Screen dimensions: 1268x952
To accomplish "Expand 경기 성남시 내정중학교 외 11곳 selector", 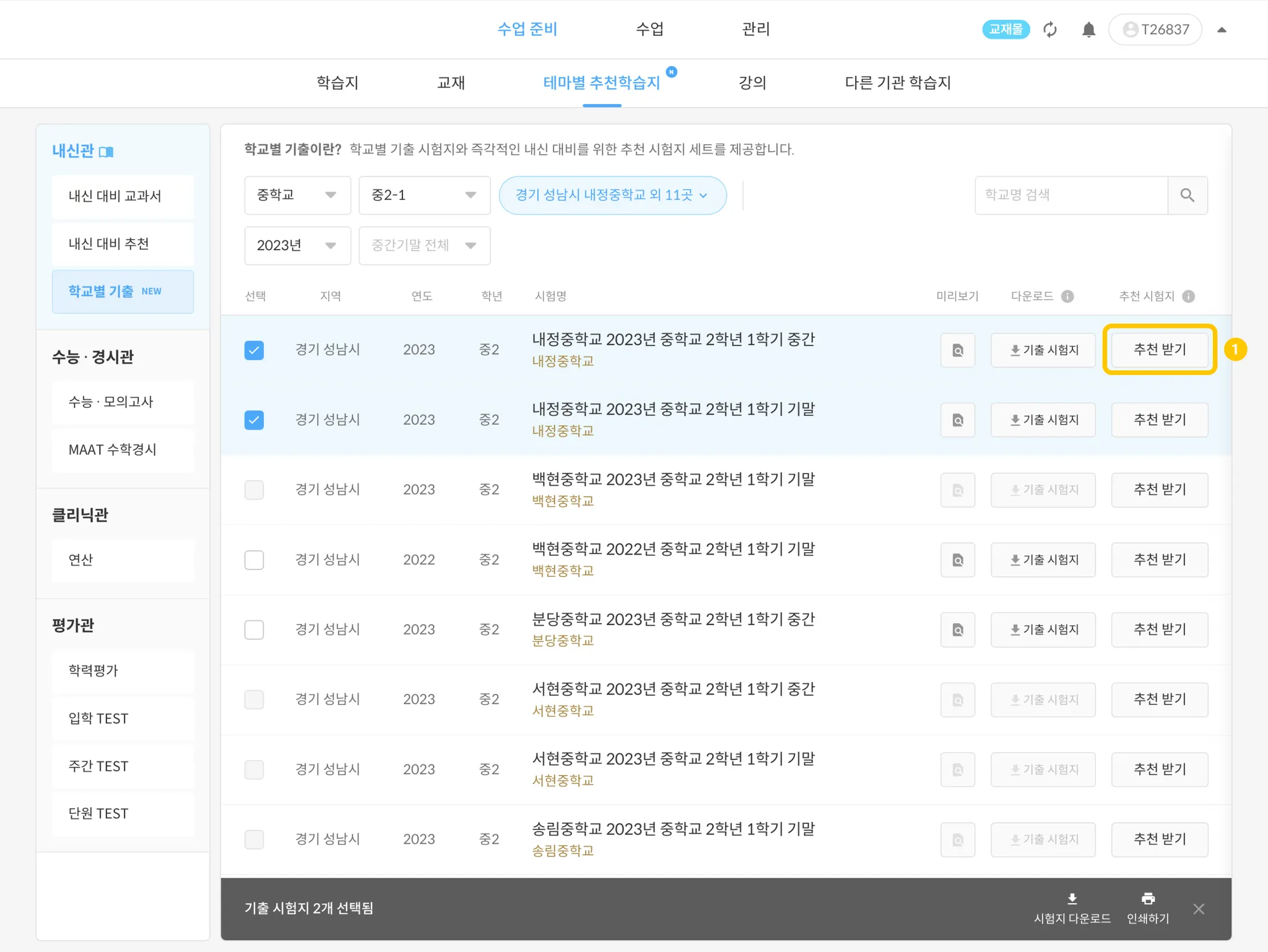I will [x=612, y=196].
